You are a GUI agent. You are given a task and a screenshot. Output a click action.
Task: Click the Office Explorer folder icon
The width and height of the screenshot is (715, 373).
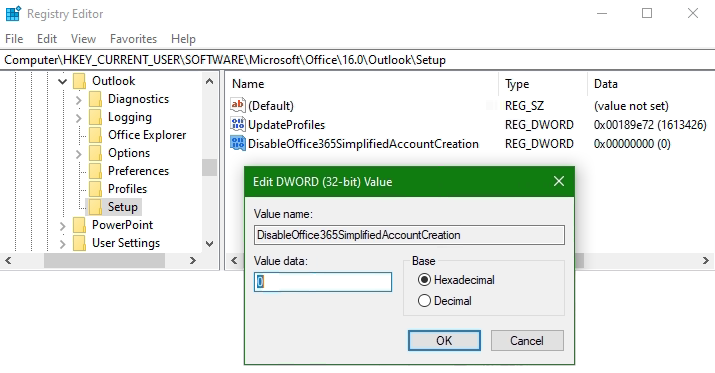(95, 135)
